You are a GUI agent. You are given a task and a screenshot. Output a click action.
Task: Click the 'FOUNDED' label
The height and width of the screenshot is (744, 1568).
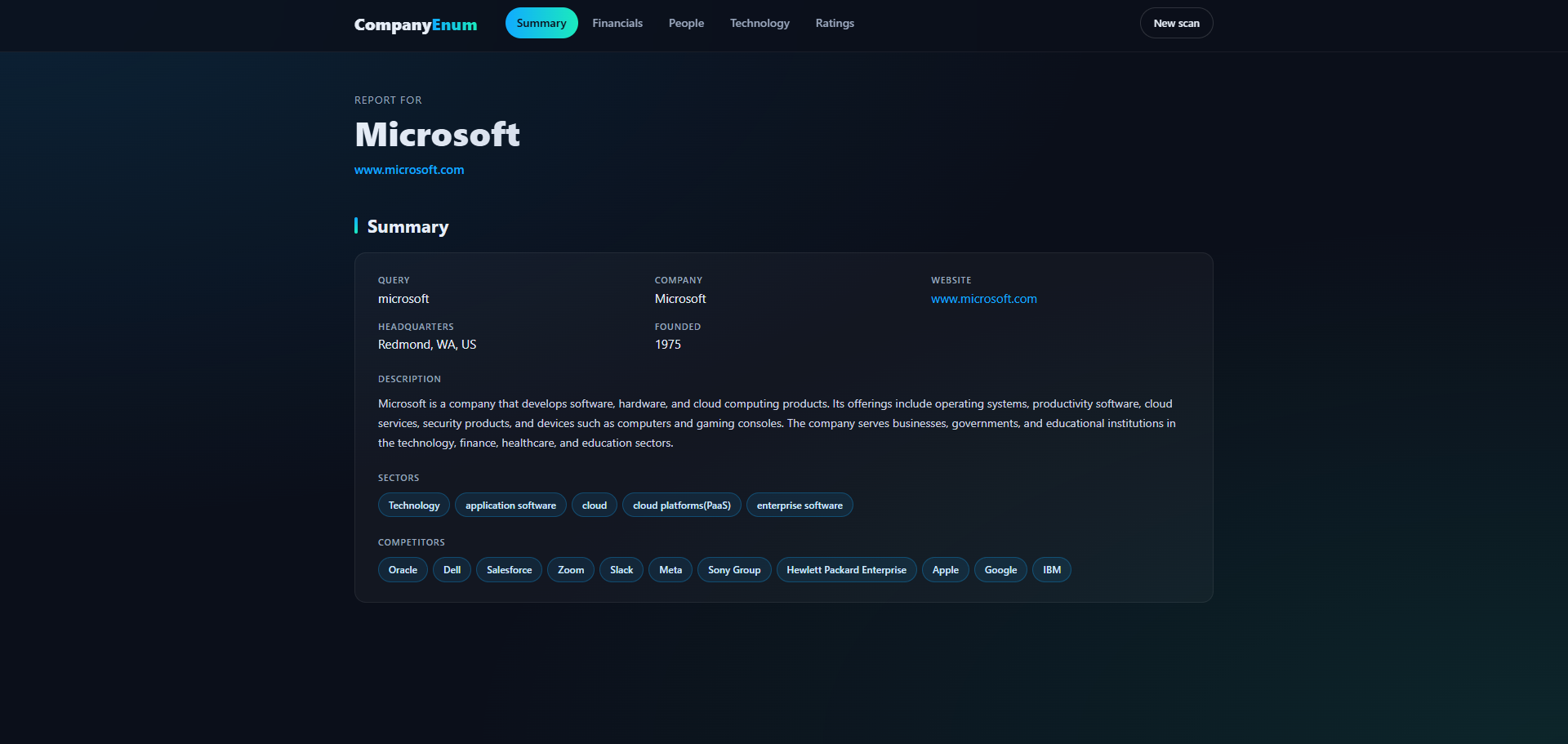point(678,327)
